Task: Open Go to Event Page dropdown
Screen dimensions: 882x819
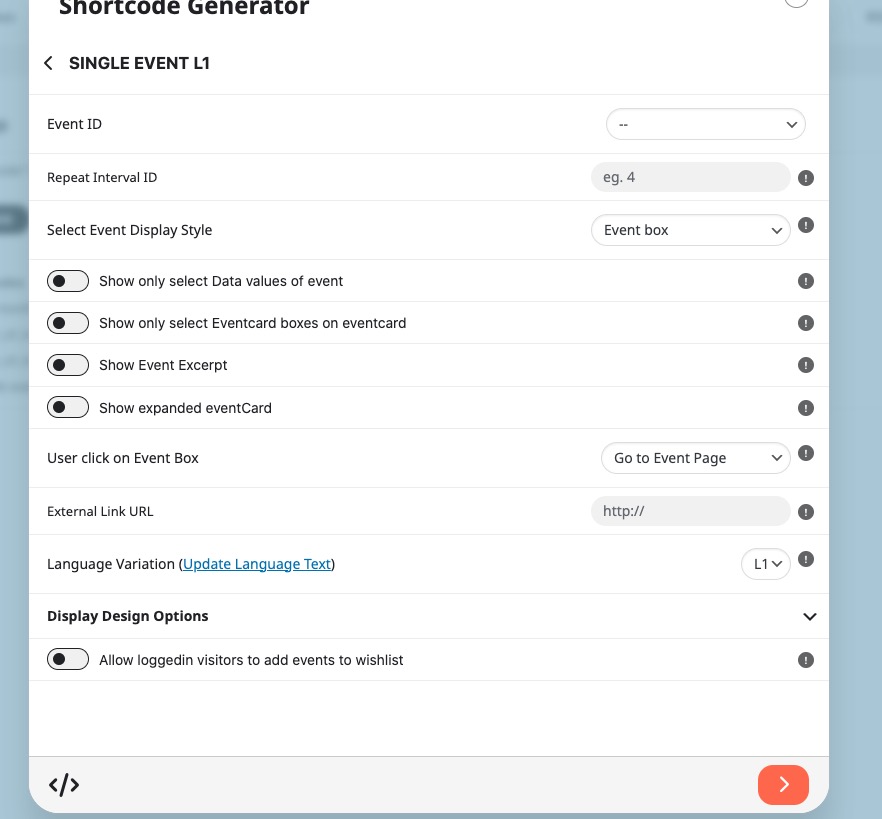Action: click(x=695, y=458)
